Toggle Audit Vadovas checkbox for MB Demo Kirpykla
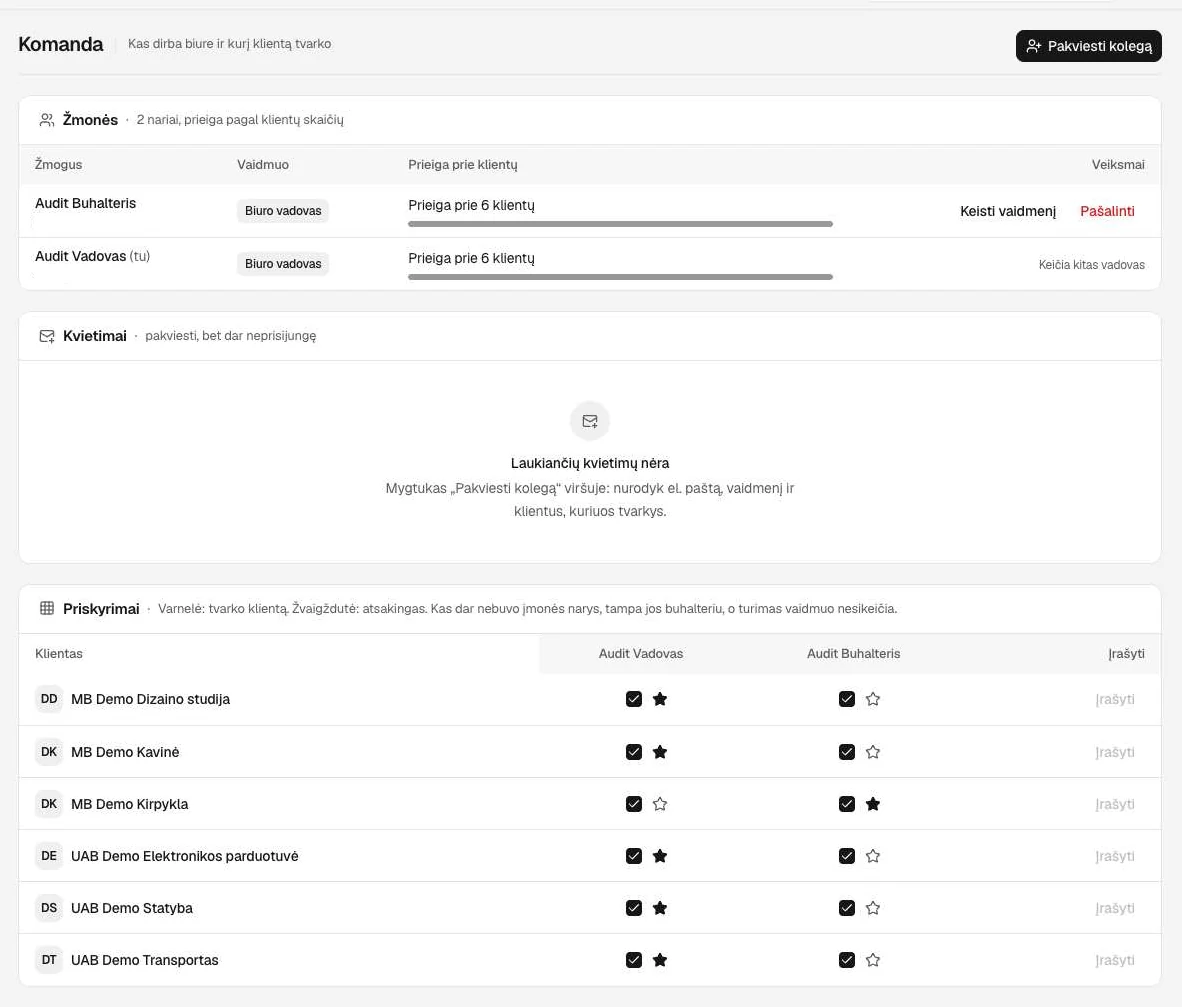Image resolution: width=1182 pixels, height=1007 pixels. (x=634, y=803)
